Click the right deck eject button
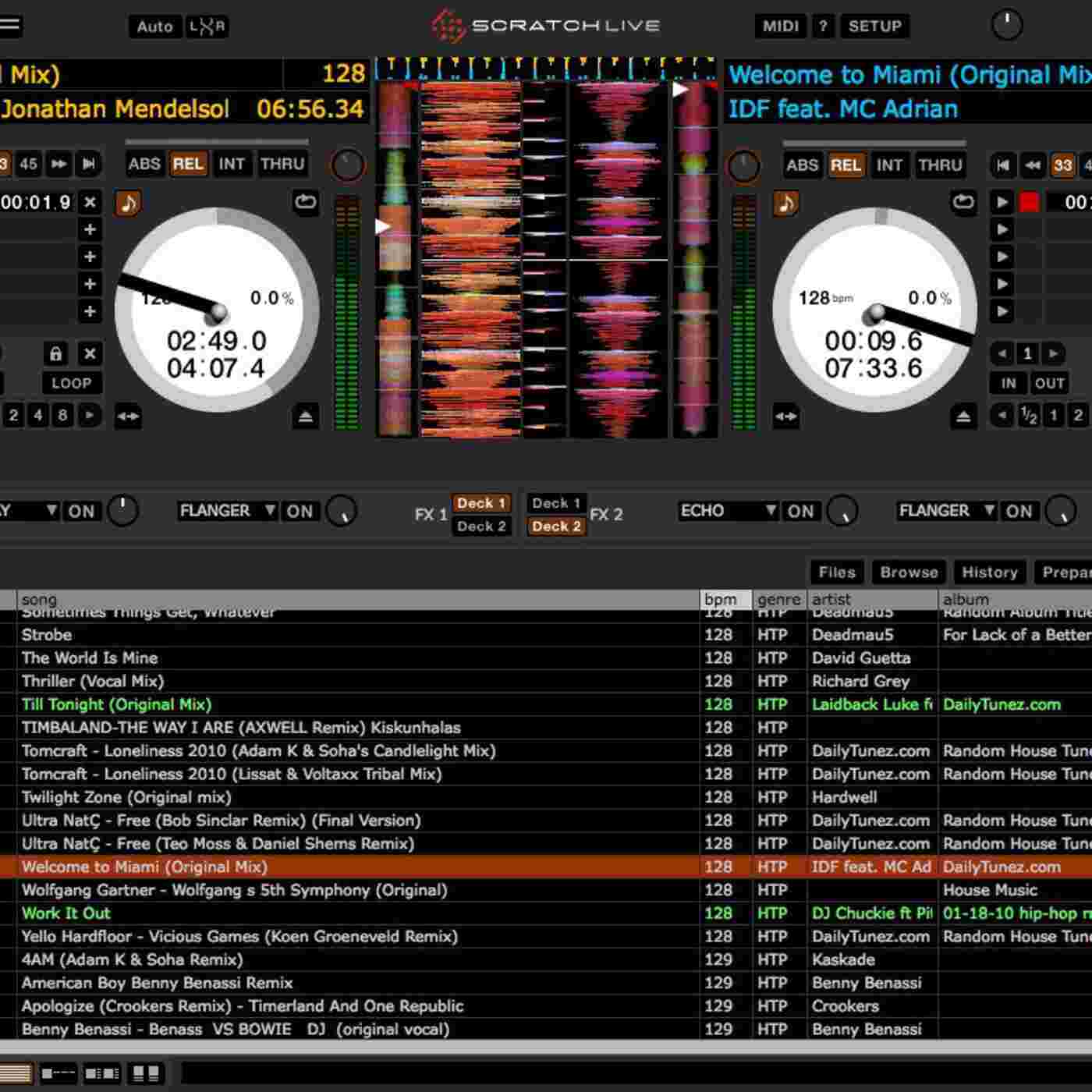The image size is (1092, 1092). 963,417
